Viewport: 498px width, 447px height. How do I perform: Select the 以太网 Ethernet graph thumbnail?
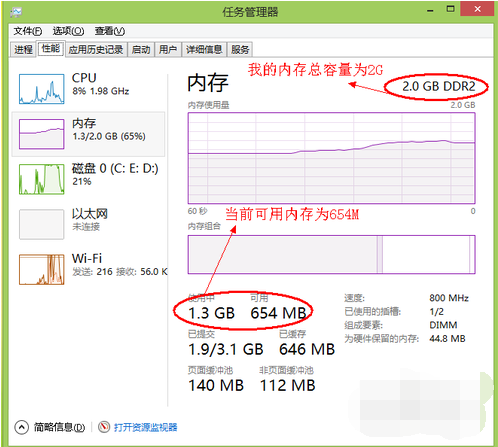pos(42,224)
